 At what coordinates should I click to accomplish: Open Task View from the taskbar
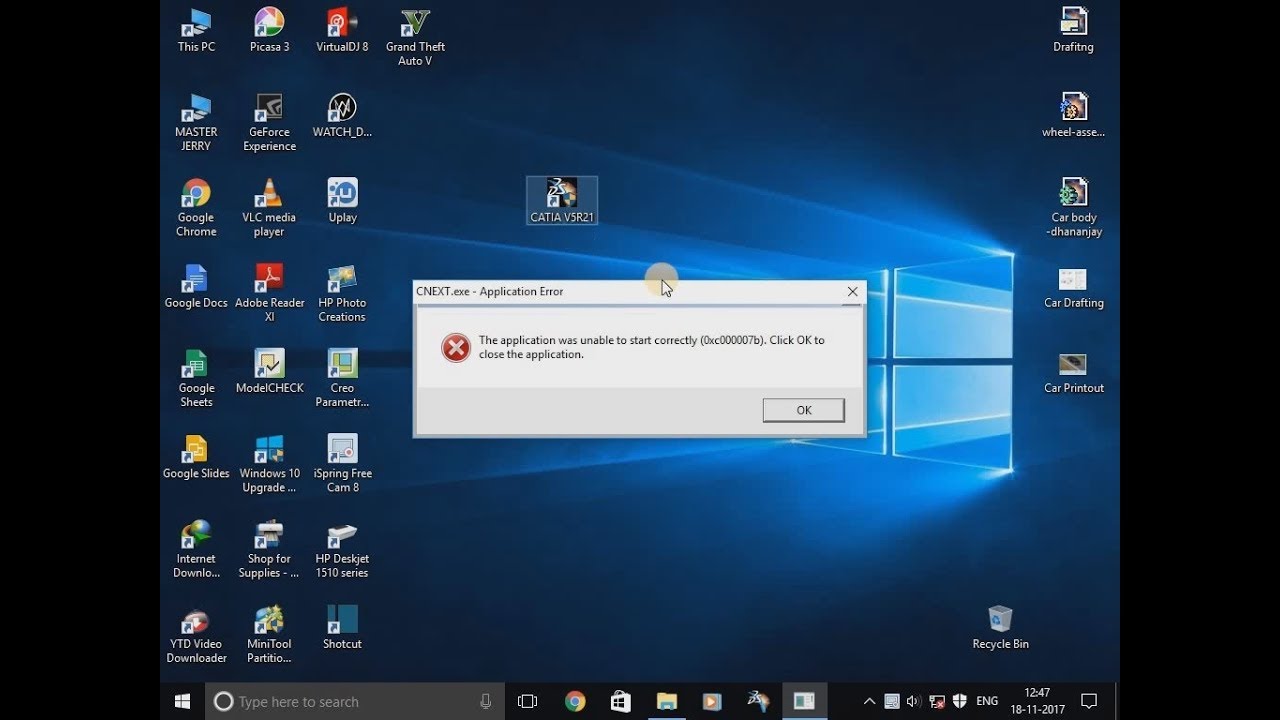point(527,701)
